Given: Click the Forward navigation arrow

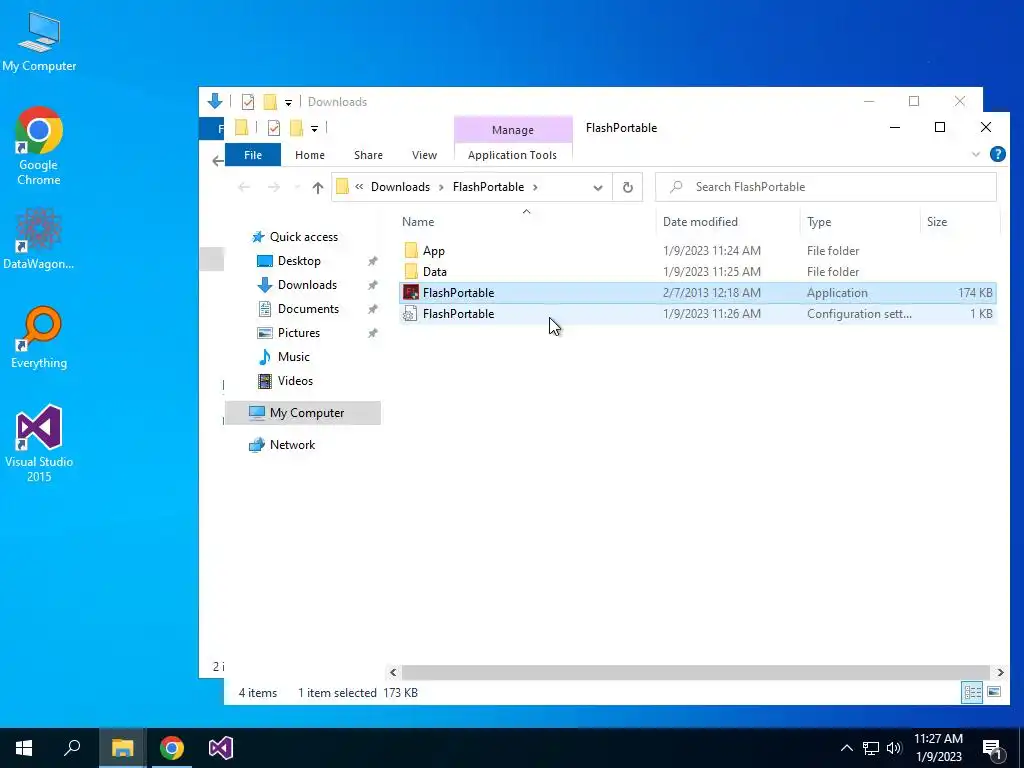Looking at the screenshot, I should click(x=274, y=187).
